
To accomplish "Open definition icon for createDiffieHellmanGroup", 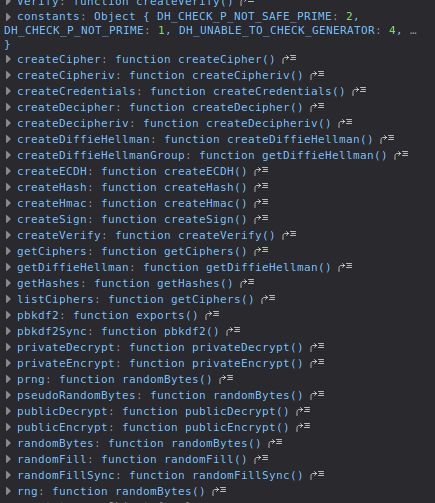I will click(401, 155).
